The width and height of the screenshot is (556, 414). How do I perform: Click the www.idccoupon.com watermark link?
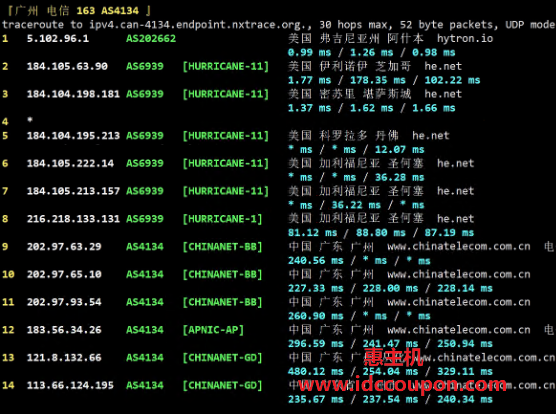click(402, 385)
